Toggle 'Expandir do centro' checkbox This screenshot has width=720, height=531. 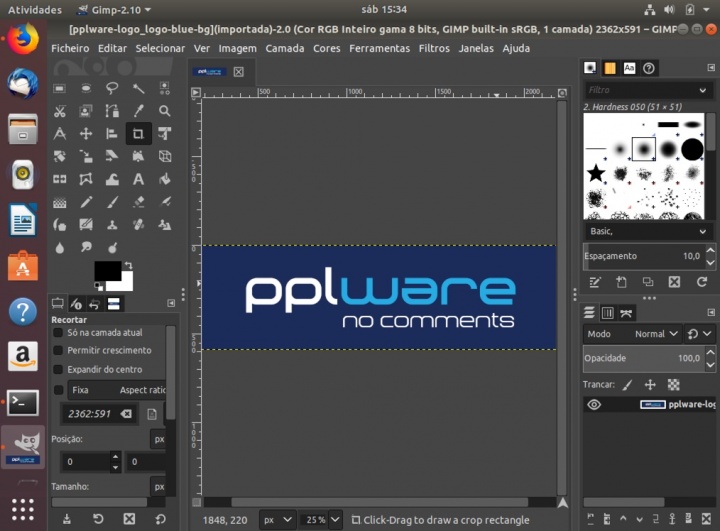[58, 370]
